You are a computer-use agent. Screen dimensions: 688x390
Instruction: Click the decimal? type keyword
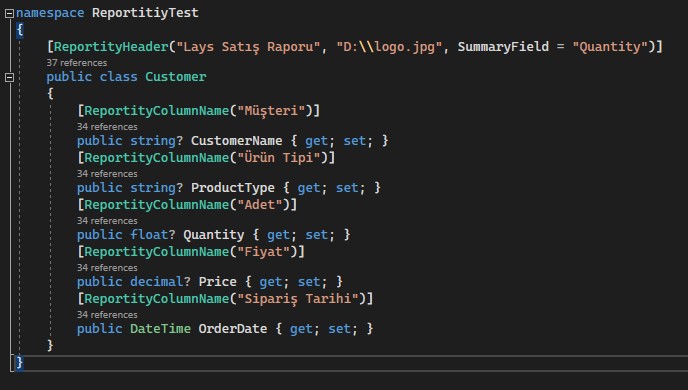(x=161, y=282)
